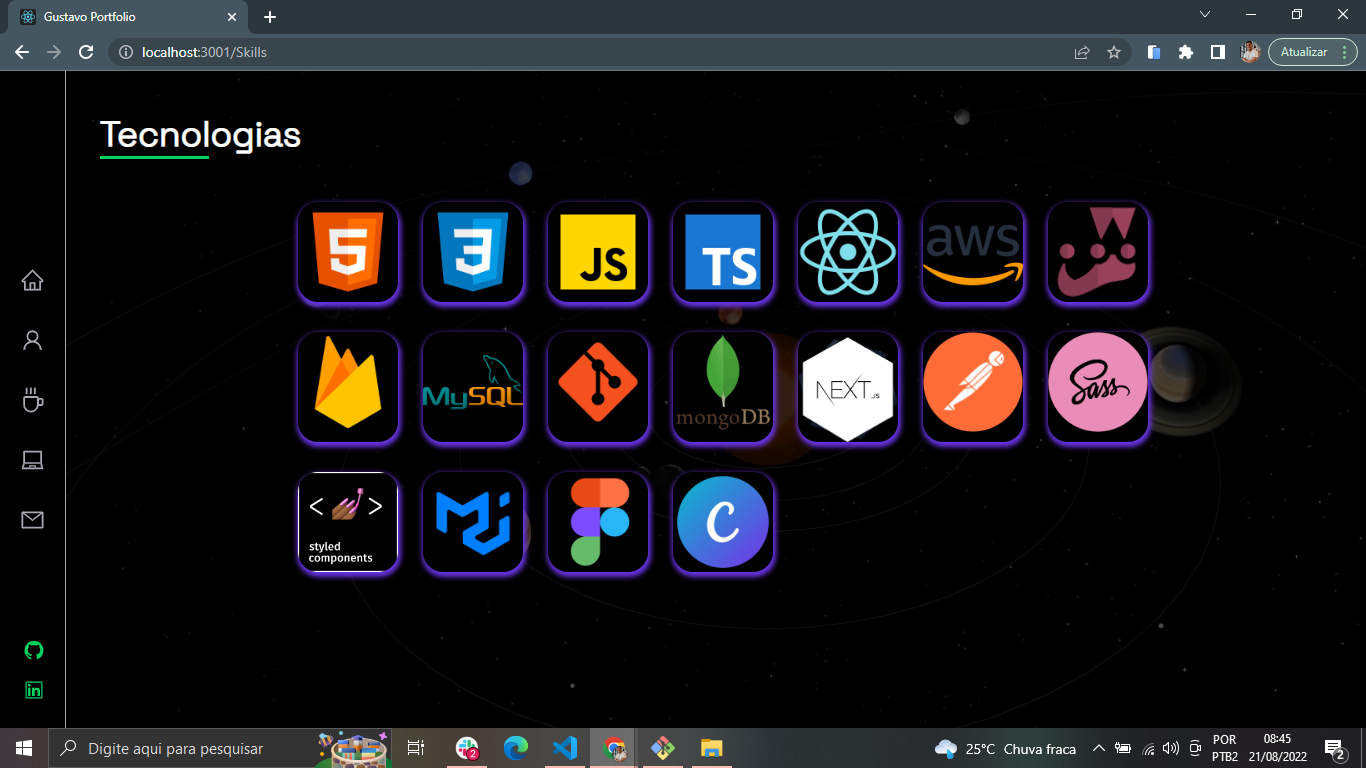Click the React atom logo card

coord(848,252)
